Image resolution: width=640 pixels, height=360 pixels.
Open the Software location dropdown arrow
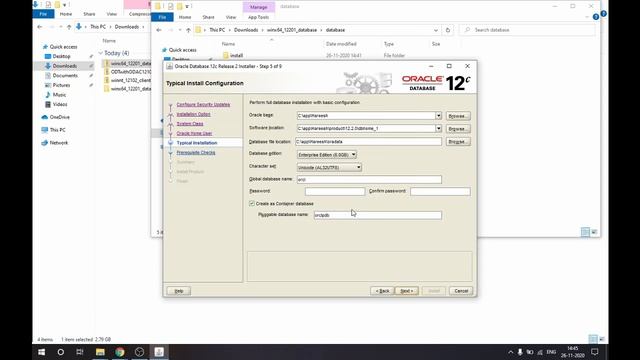tap(438, 129)
